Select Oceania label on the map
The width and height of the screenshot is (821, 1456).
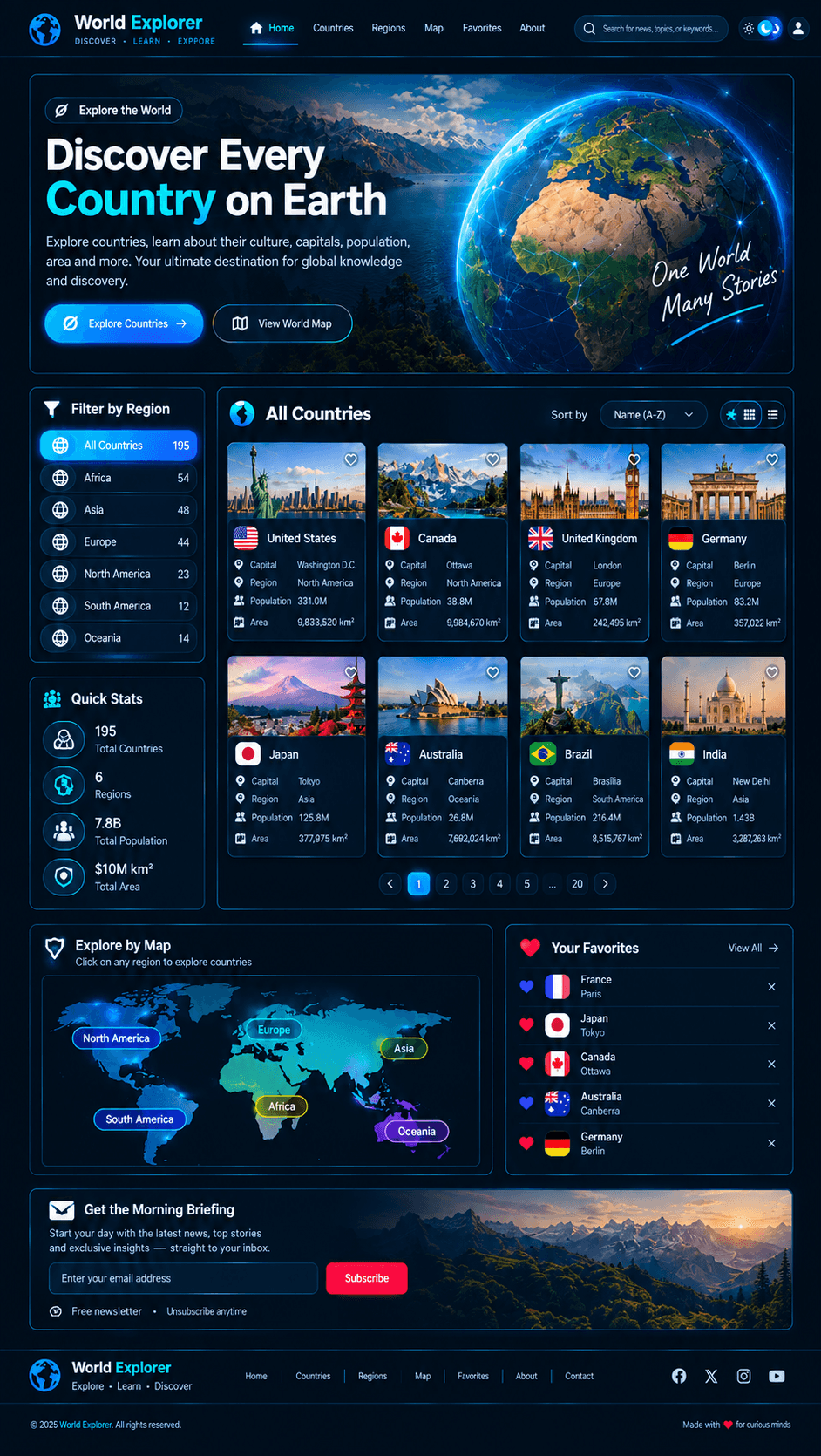click(x=417, y=1132)
